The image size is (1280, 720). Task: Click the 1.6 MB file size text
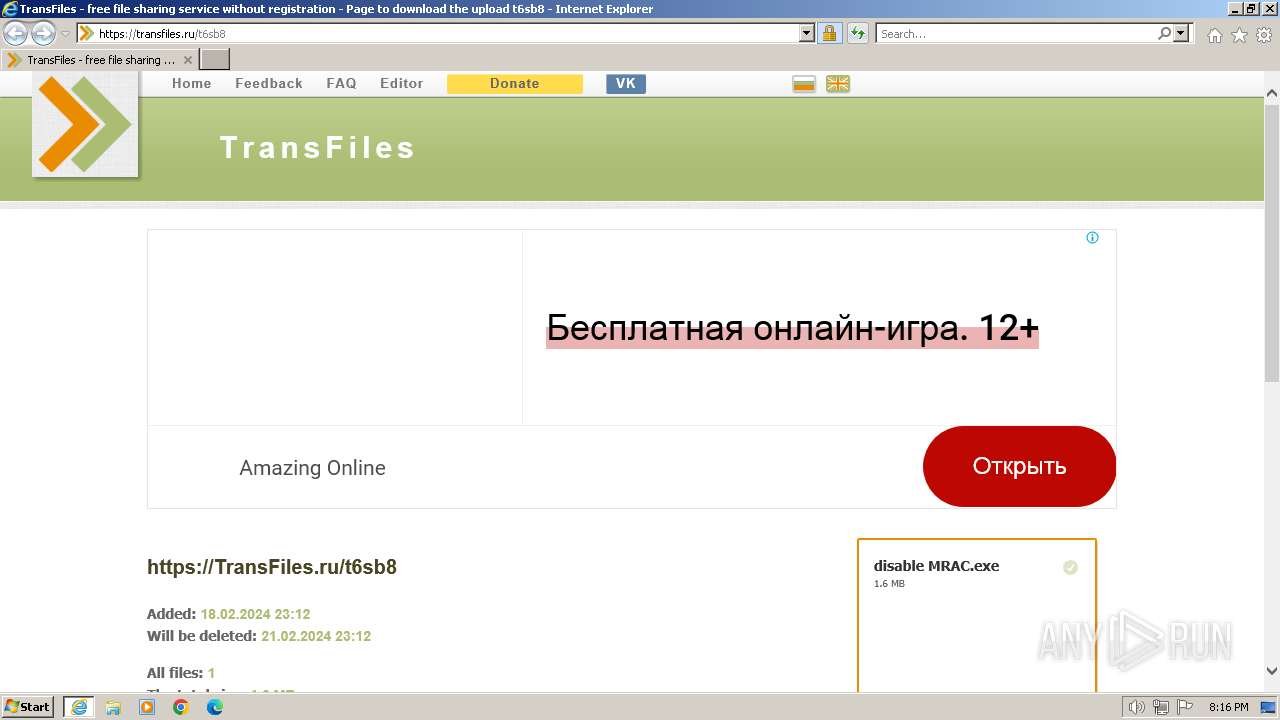pyautogui.click(x=889, y=584)
